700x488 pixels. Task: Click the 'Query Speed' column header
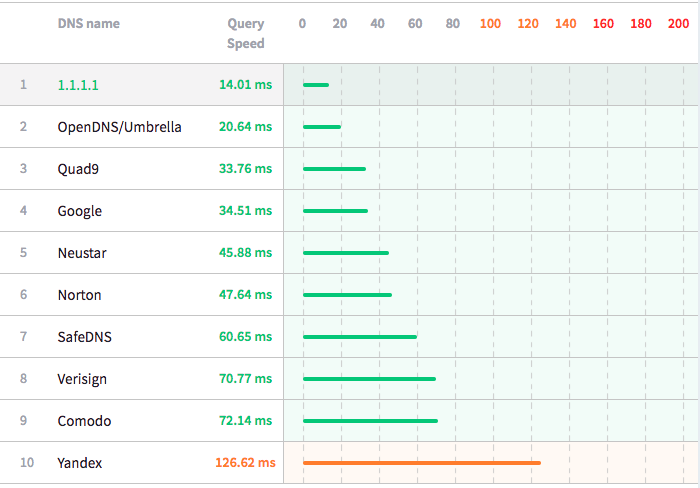(x=246, y=33)
